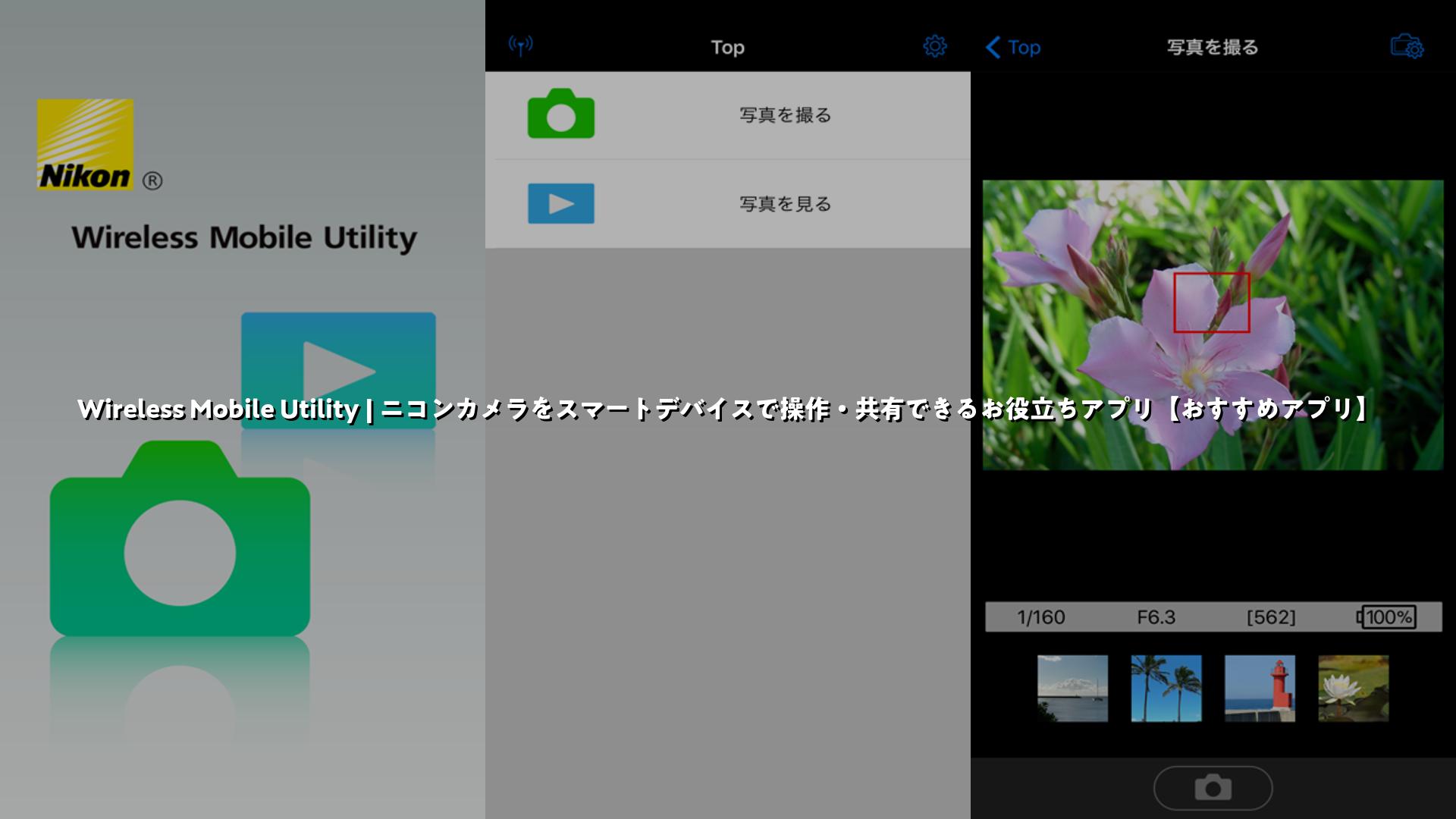Click the Nikon logo on splash screen
Image resolution: width=1456 pixels, height=819 pixels.
85,144
